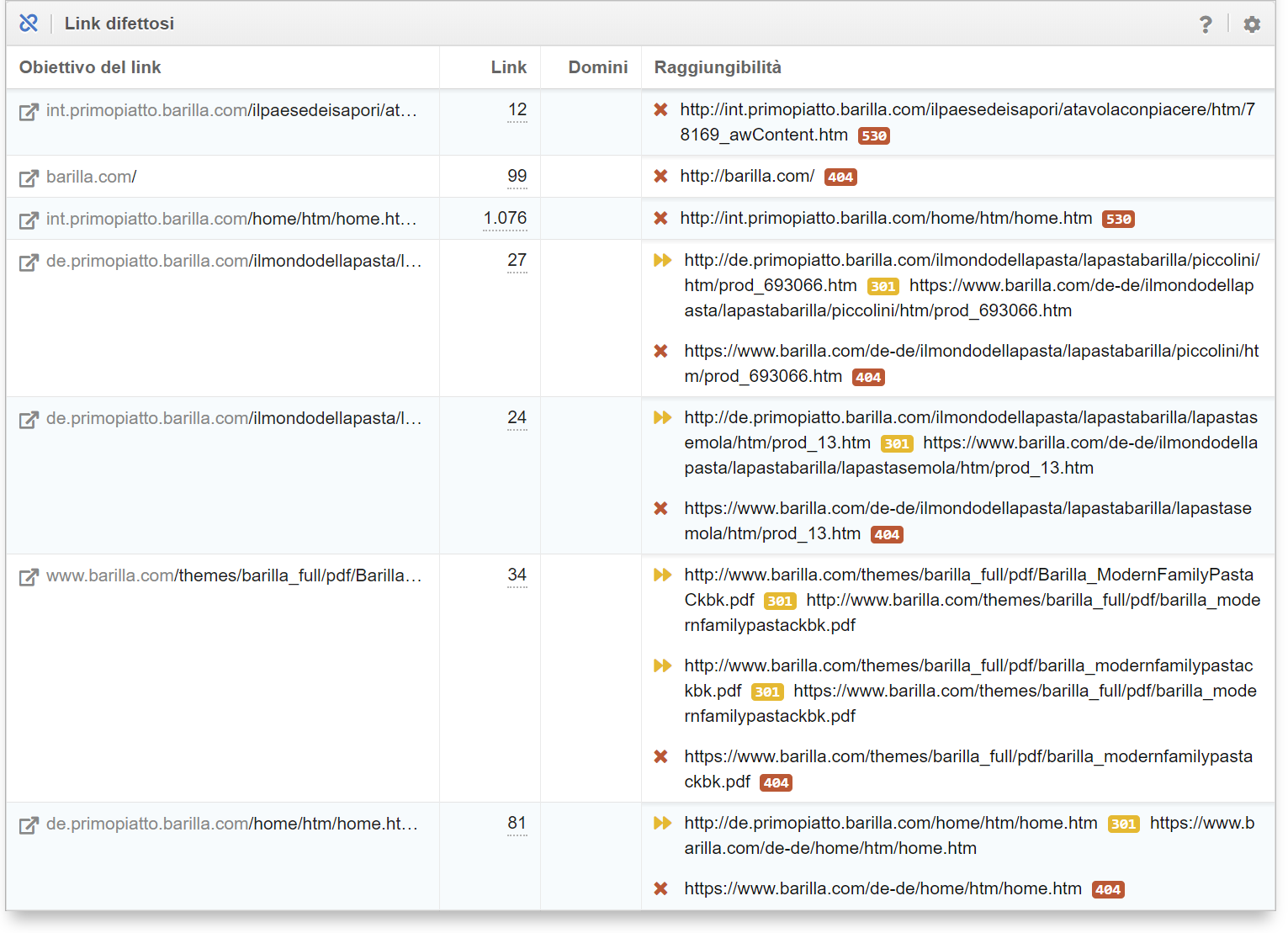Open external link icon for ilpaesedeisapori row
The height and width of the screenshot is (933, 1288).
[x=29, y=111]
